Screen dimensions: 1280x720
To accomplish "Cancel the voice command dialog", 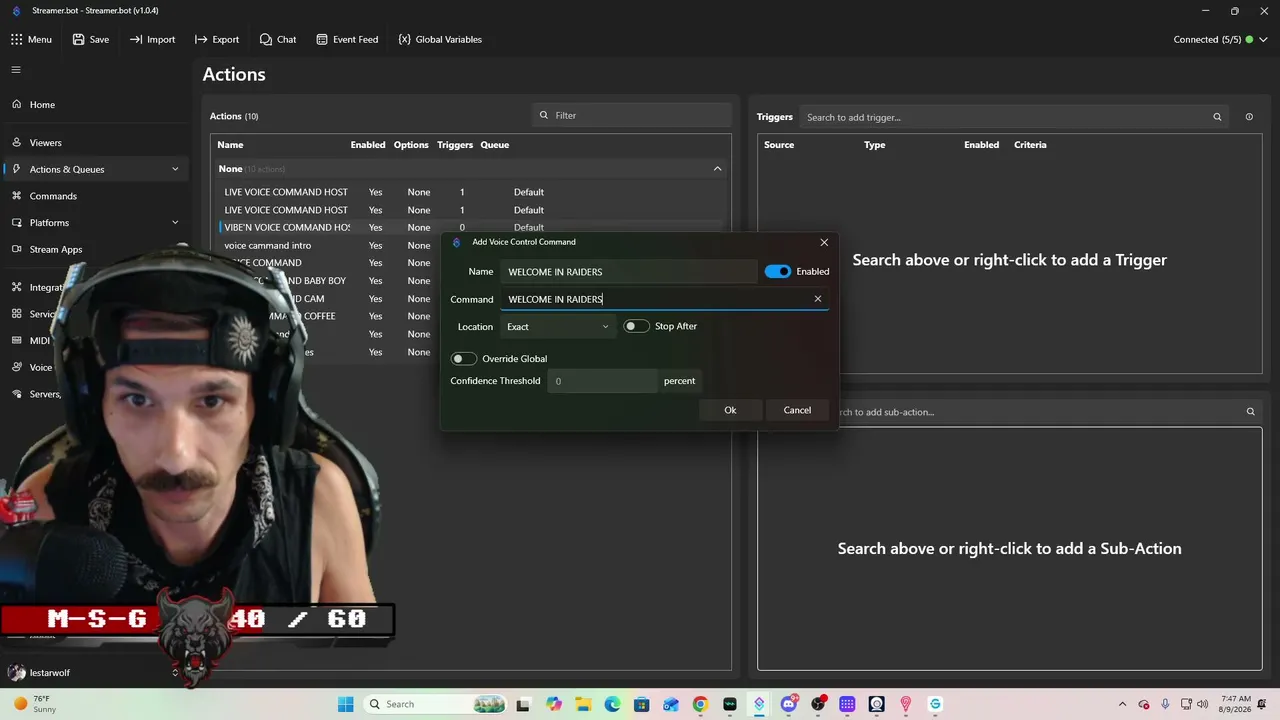I will click(797, 410).
